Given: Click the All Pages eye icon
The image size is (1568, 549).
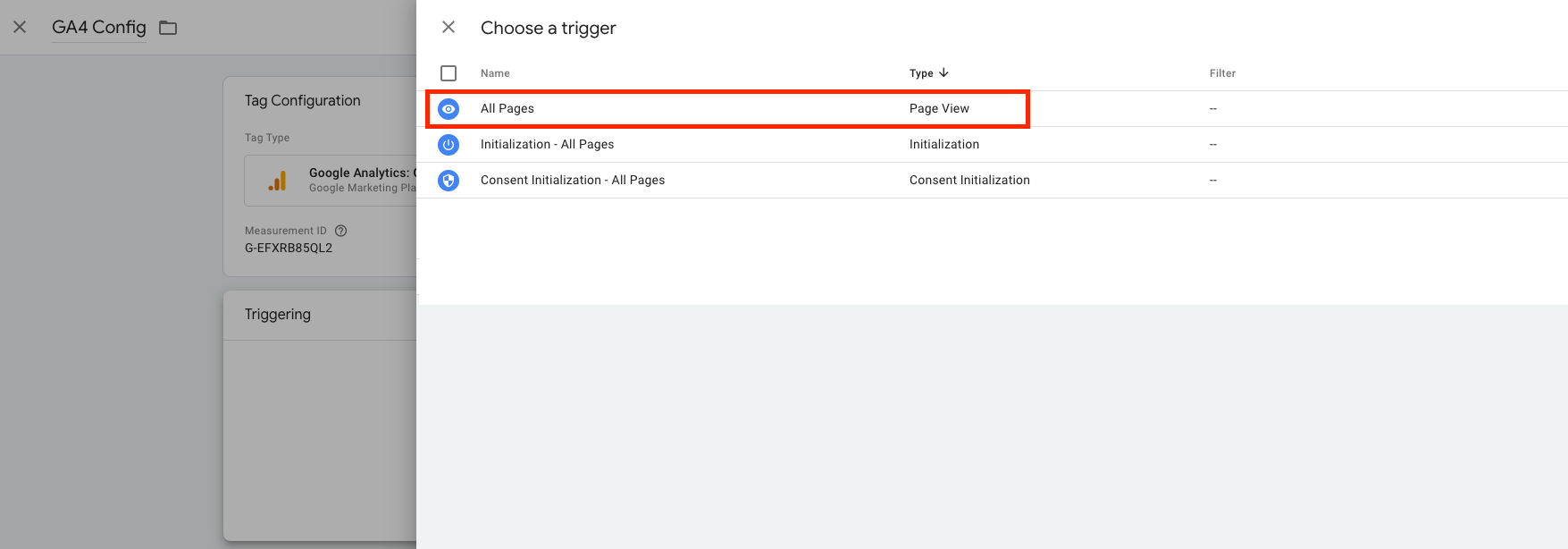Looking at the screenshot, I should (x=449, y=109).
